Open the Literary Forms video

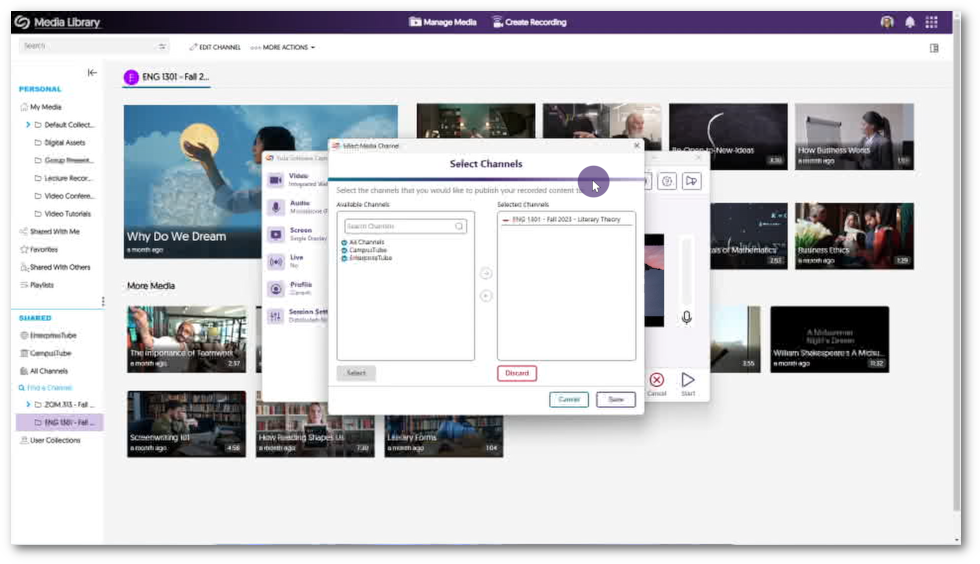coord(443,436)
